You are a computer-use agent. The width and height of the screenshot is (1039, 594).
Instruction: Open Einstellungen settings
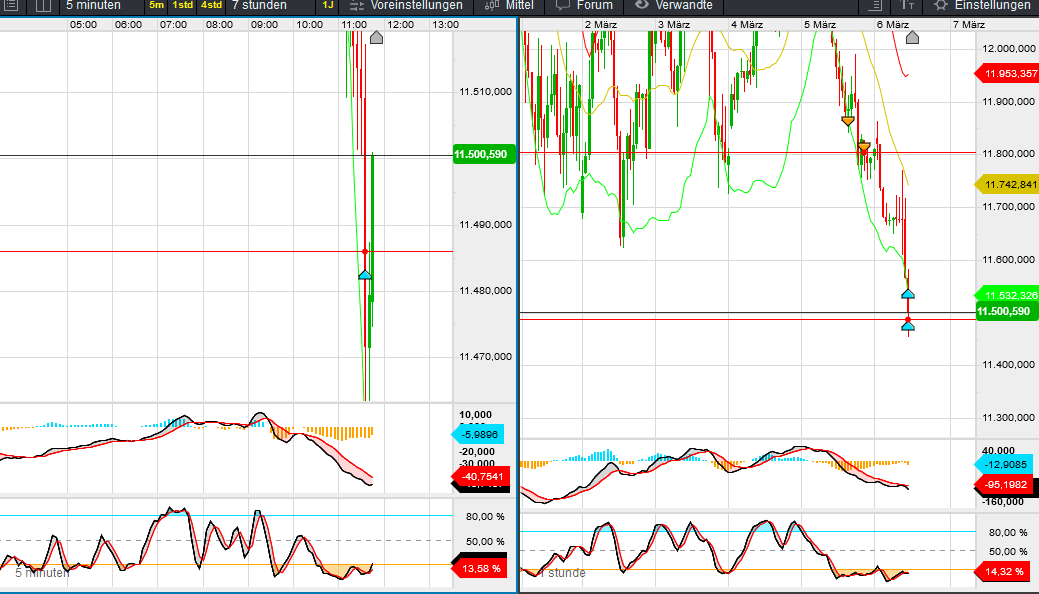[993, 5]
